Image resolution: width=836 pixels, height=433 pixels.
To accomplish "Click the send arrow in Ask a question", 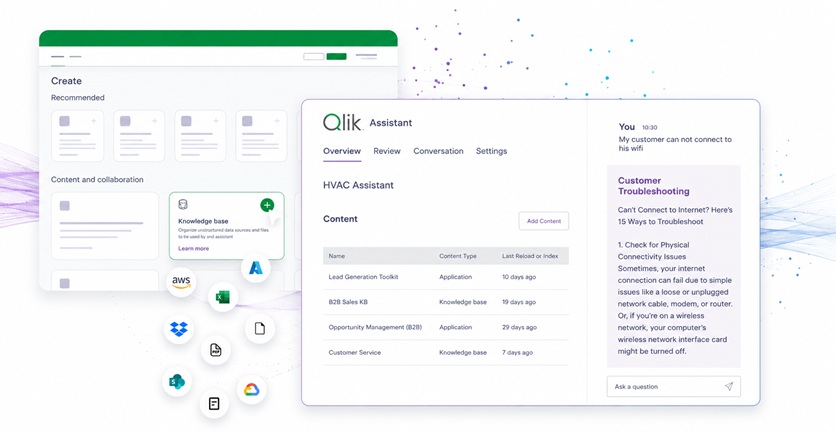I will pos(729,387).
